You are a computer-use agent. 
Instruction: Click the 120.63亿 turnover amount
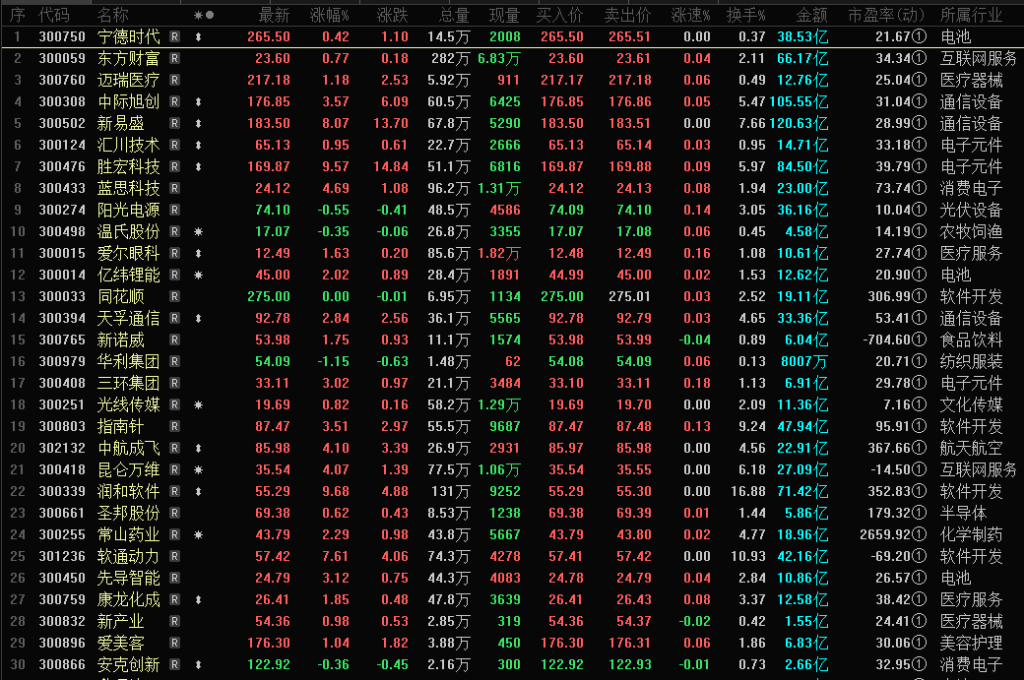(799, 123)
